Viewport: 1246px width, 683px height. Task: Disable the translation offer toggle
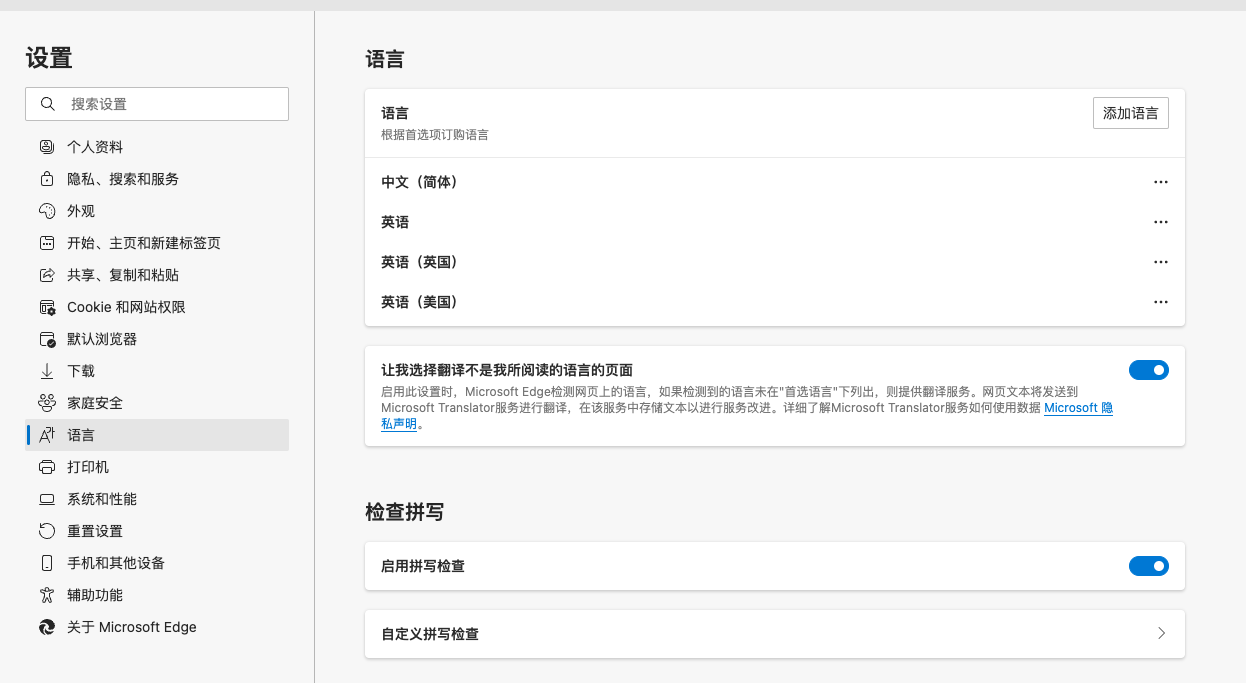(x=1149, y=369)
